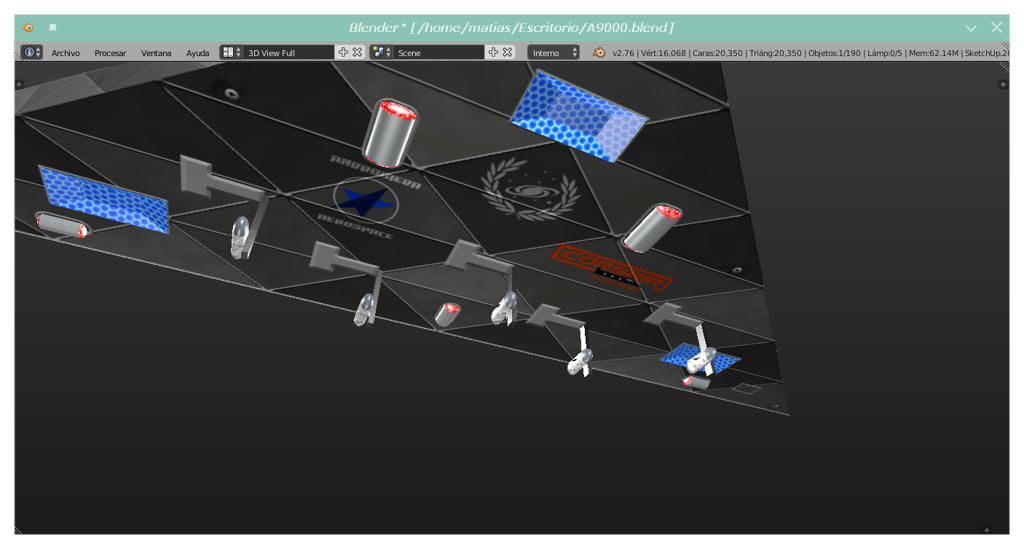The image size is (1024, 549).
Task: Click the Mem:62.14M statistic
Action: coord(933,53)
